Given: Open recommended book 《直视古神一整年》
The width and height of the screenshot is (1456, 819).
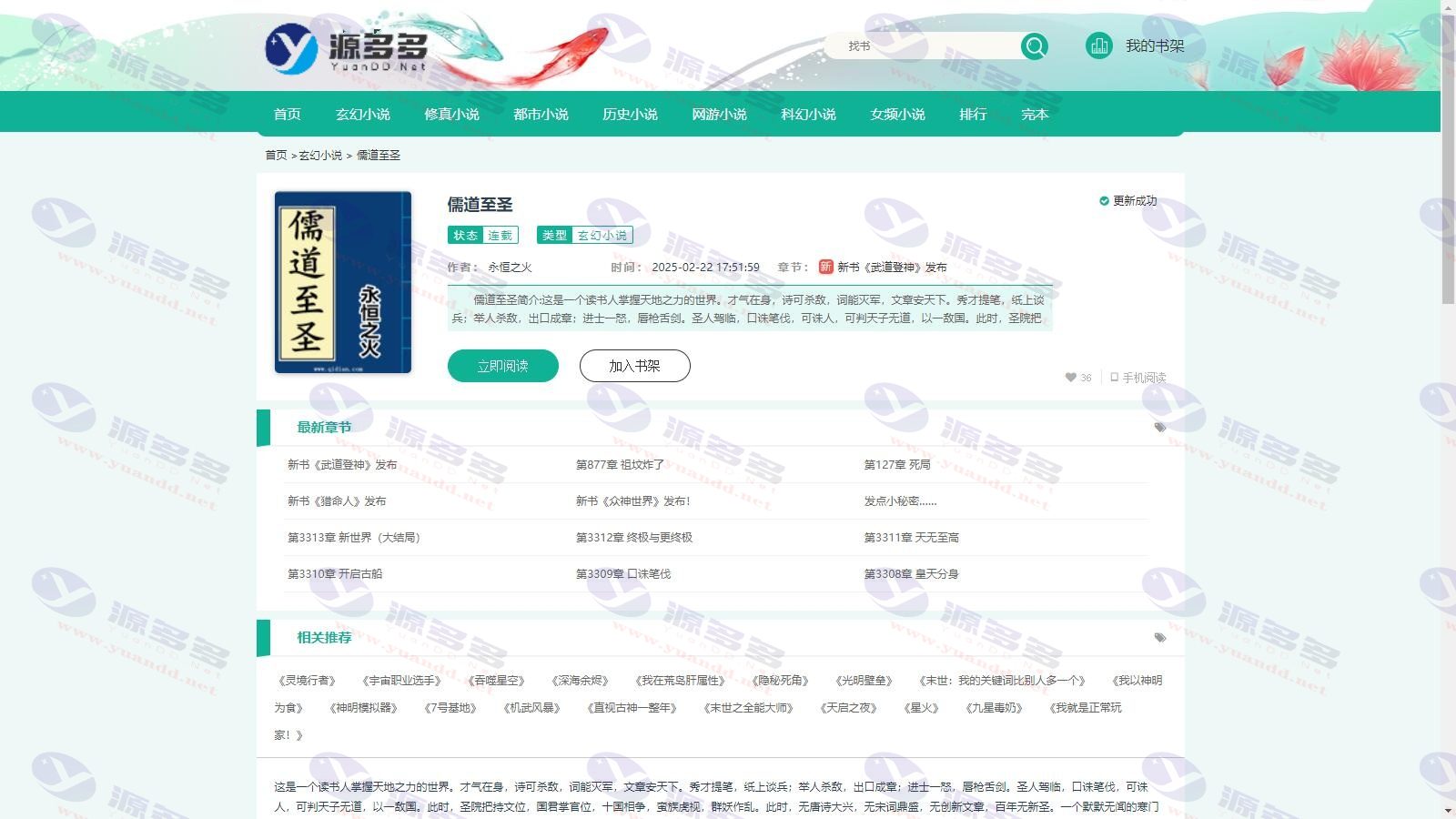Looking at the screenshot, I should (632, 708).
